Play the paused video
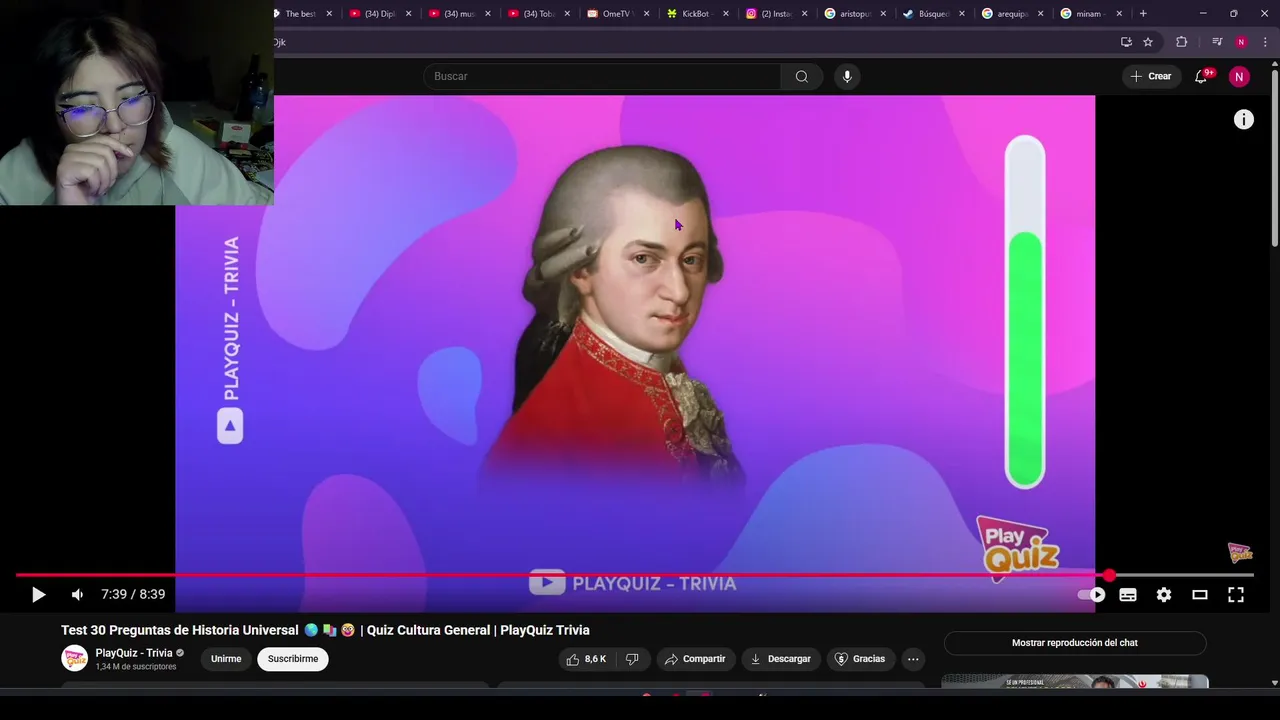This screenshot has width=1280, height=720. (38, 594)
